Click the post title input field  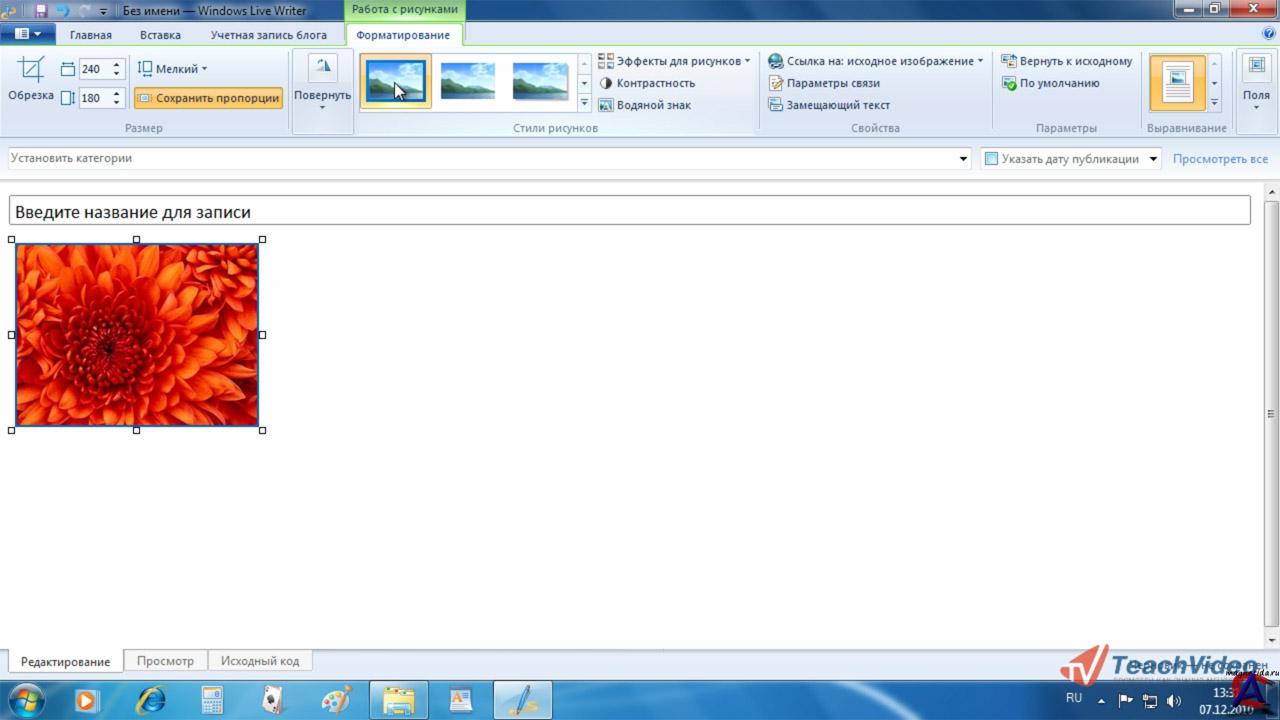(630, 212)
